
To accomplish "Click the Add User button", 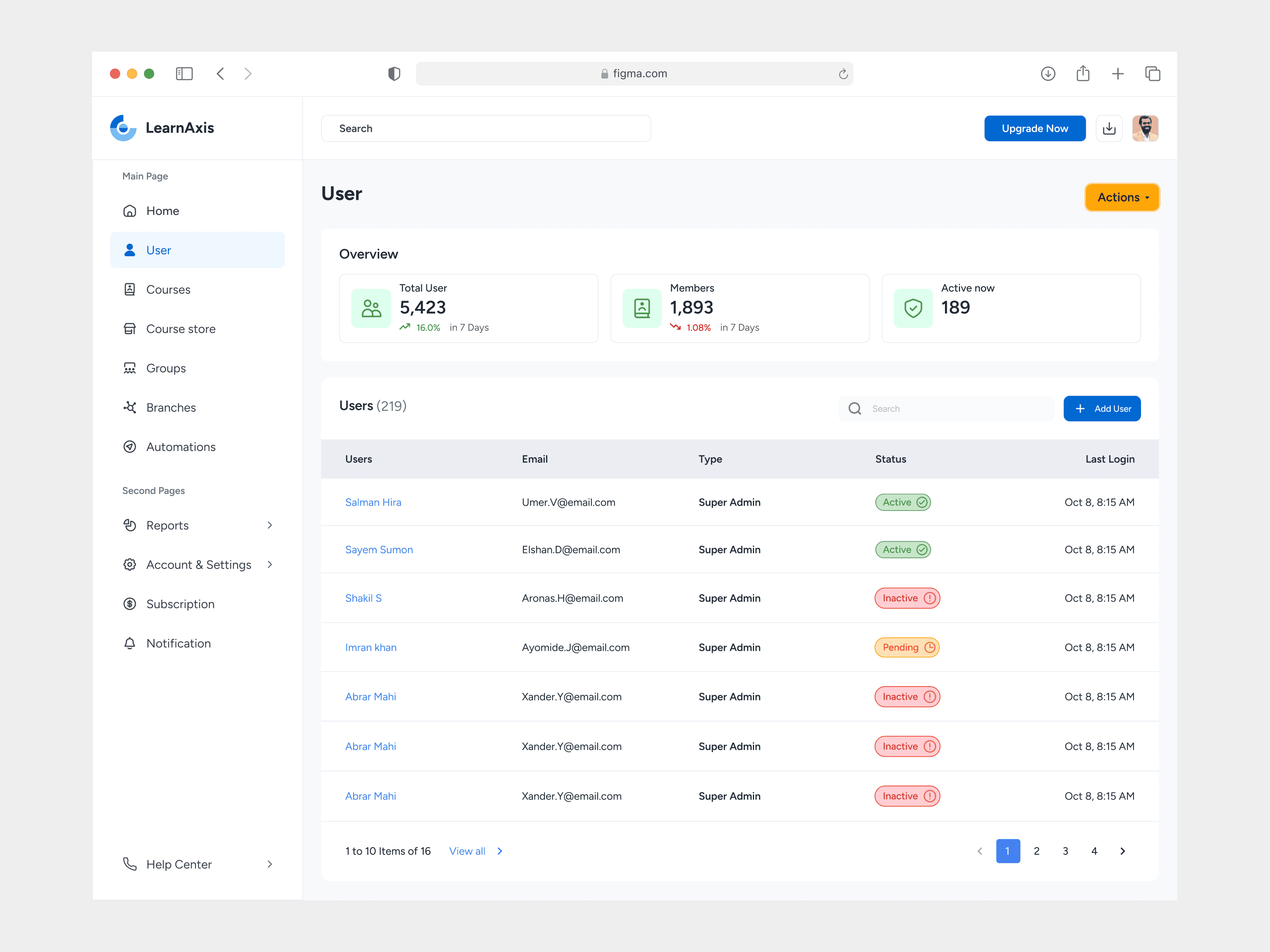I will pyautogui.click(x=1102, y=409).
